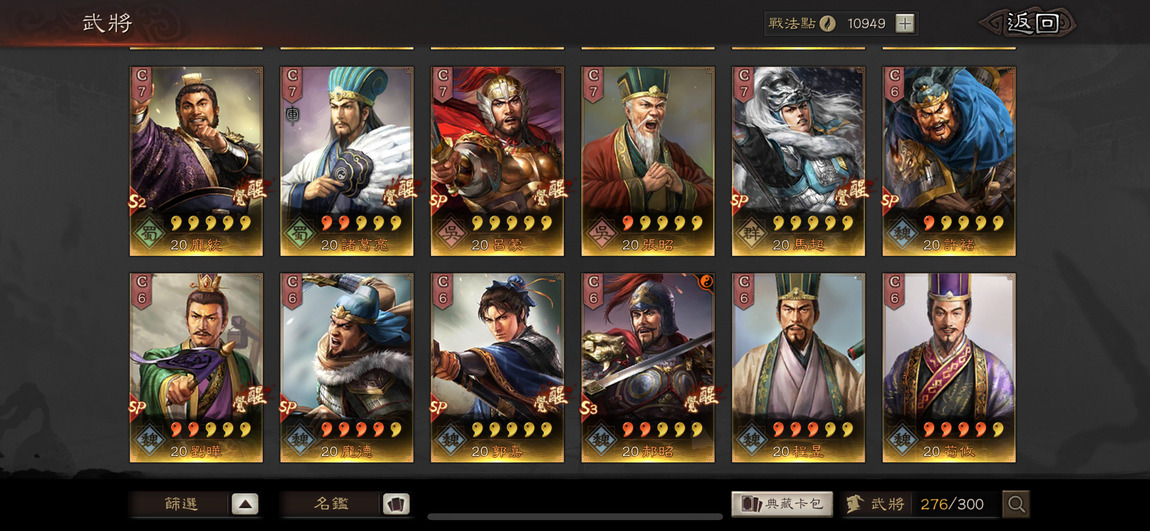Open the 典藏卡包 collection pack

click(782, 504)
